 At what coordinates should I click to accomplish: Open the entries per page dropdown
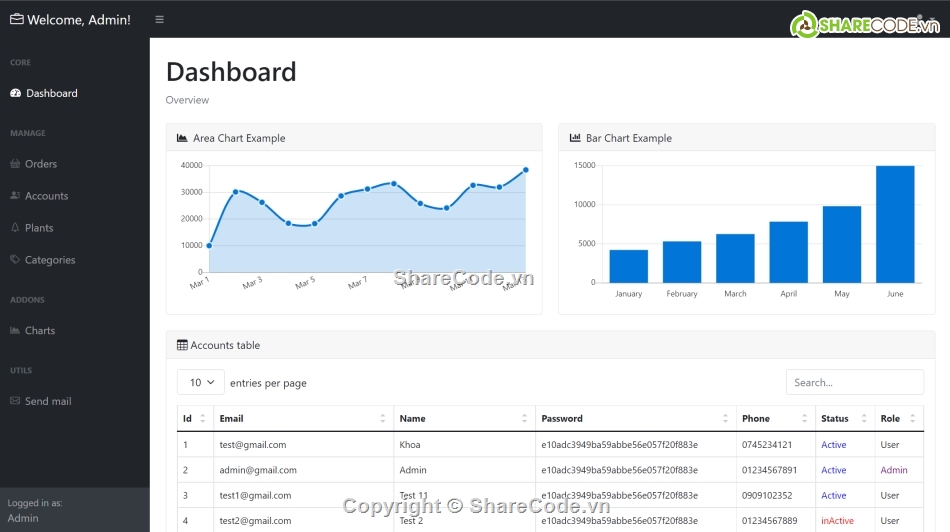[200, 382]
